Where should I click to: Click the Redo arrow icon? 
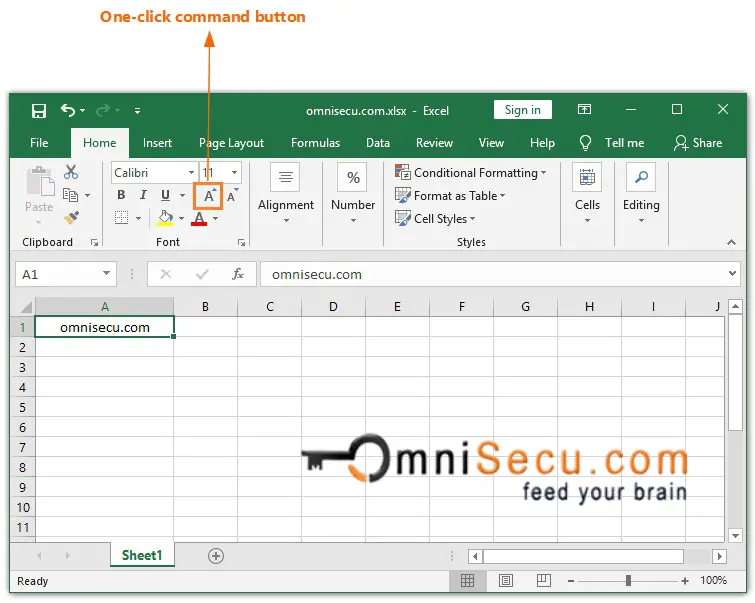(103, 111)
